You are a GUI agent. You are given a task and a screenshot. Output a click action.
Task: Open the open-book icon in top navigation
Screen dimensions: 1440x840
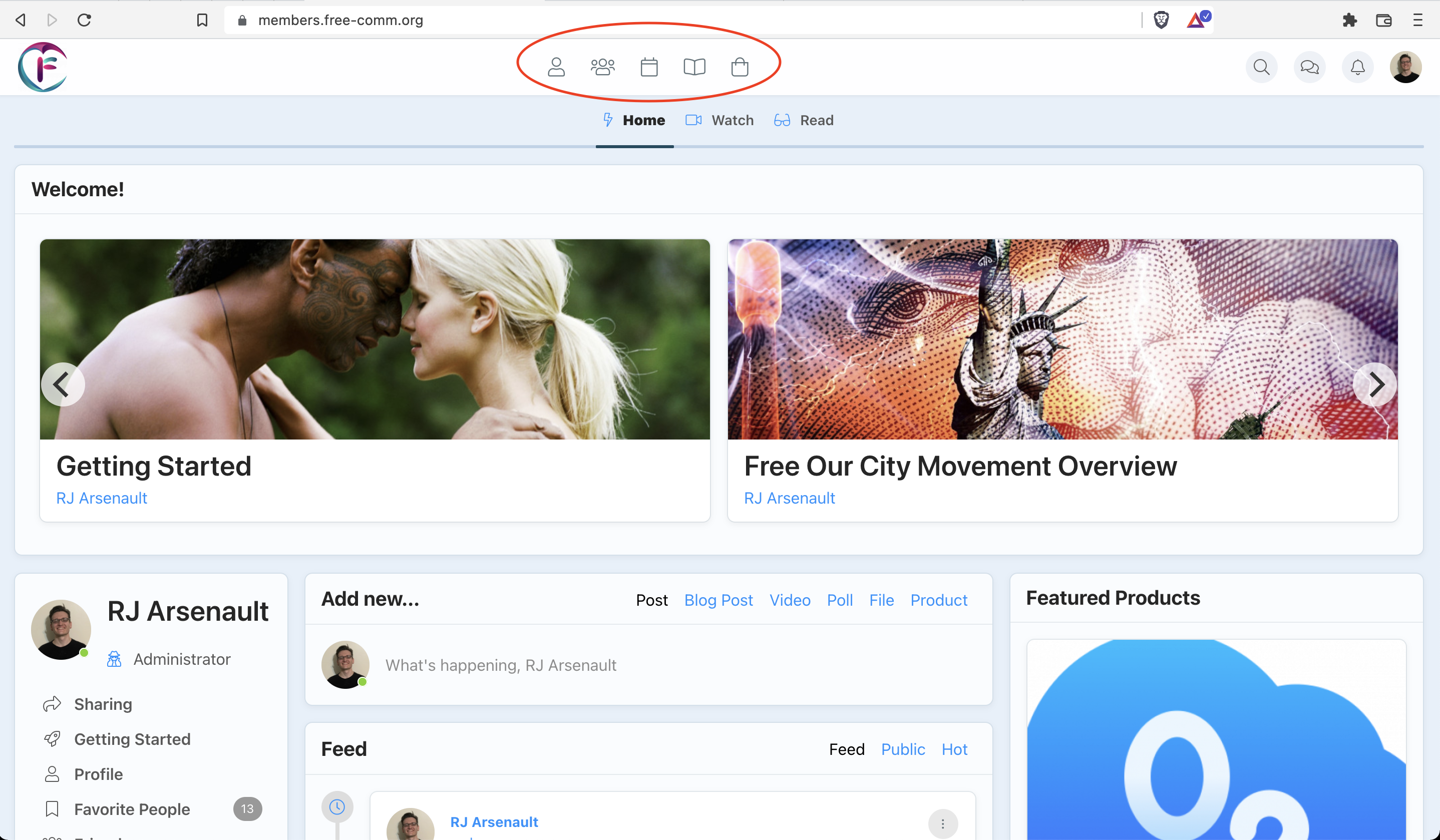pyautogui.click(x=694, y=68)
